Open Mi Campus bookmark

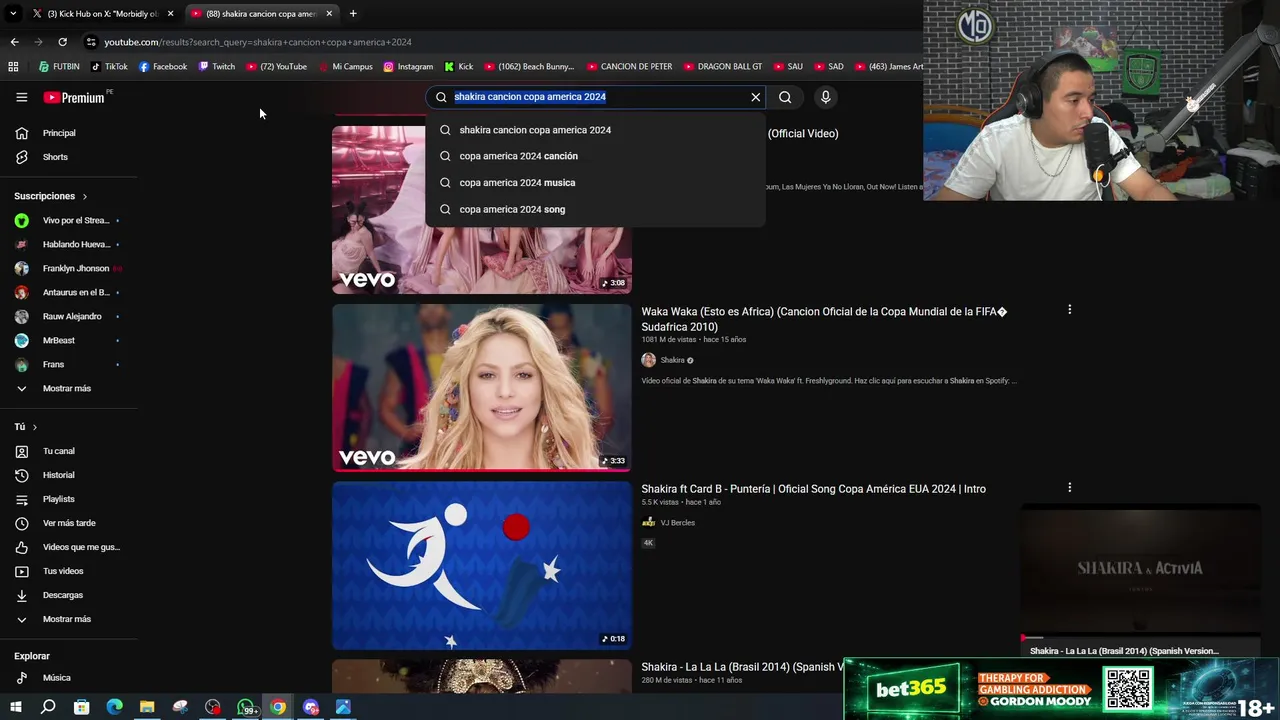[x=346, y=67]
